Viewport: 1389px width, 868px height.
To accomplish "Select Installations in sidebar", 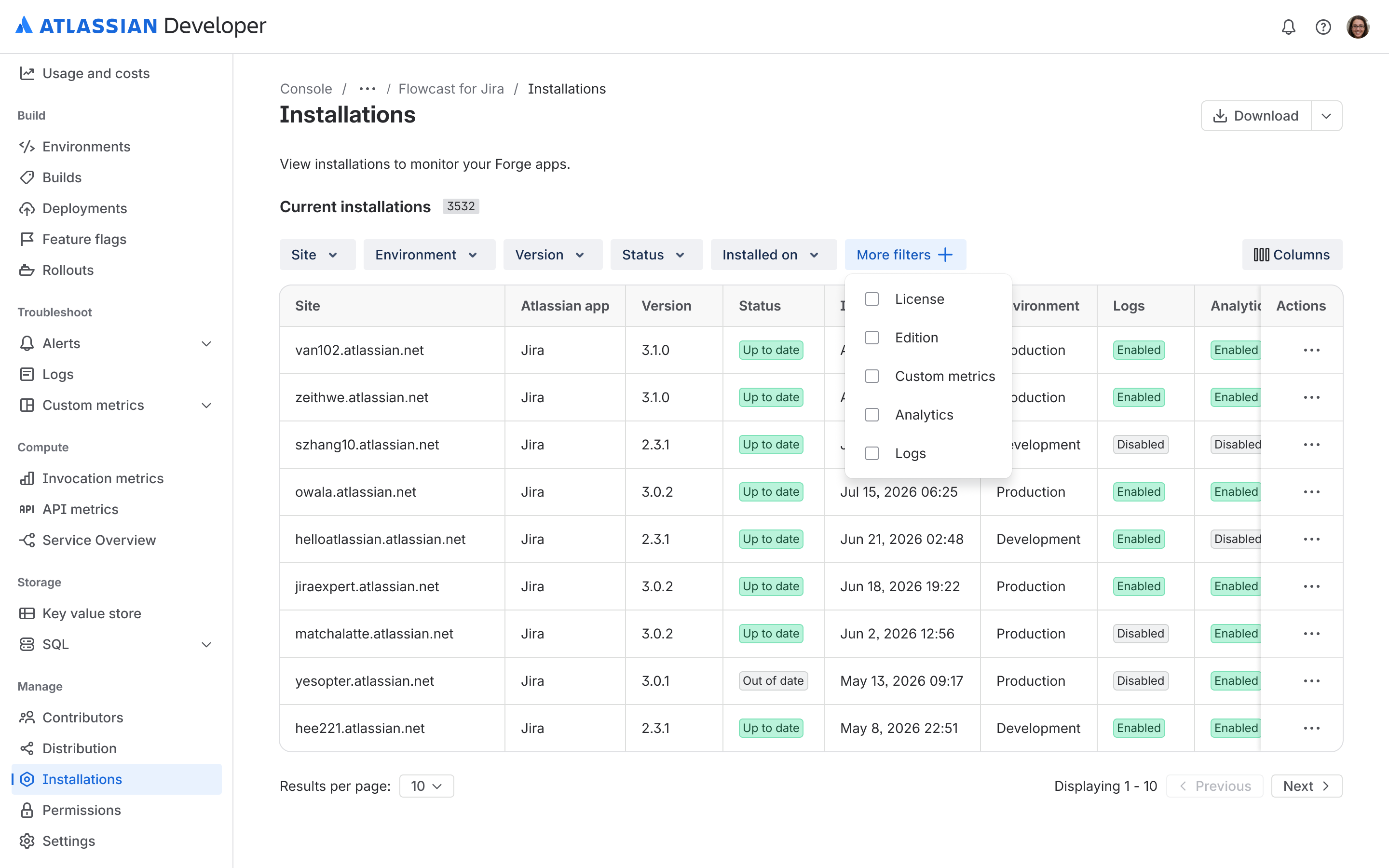I will 117,779.
